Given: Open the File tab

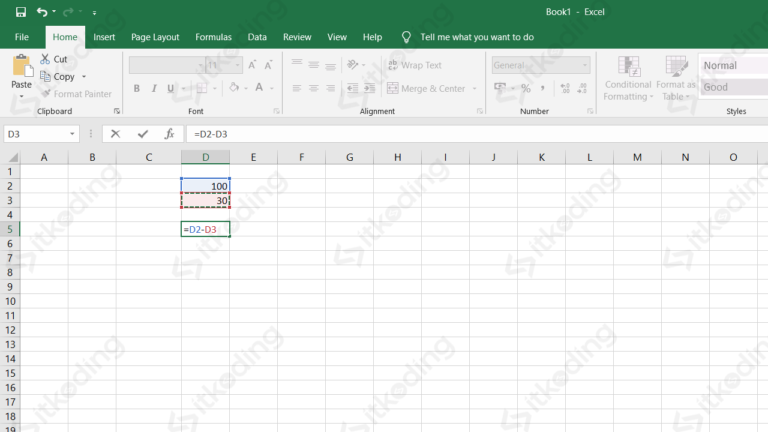Looking at the screenshot, I should pyautogui.click(x=22, y=37).
